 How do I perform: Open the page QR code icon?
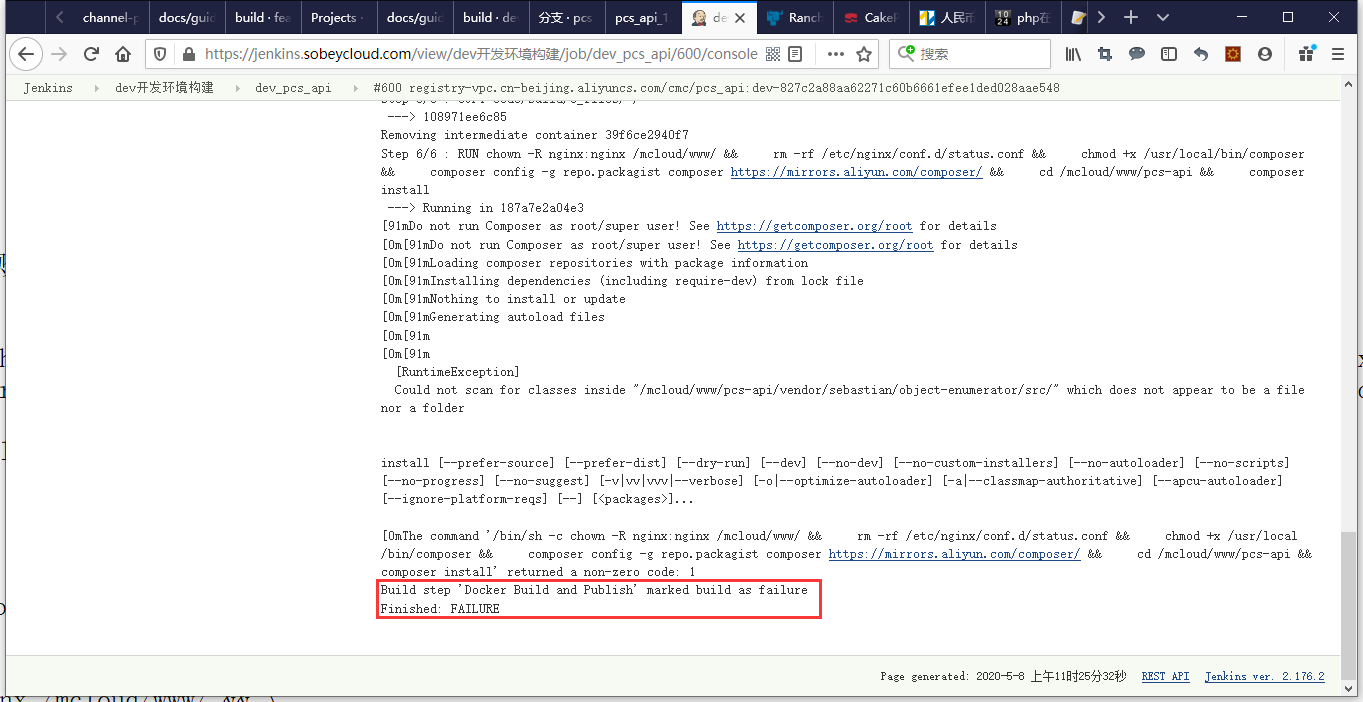tap(774, 54)
